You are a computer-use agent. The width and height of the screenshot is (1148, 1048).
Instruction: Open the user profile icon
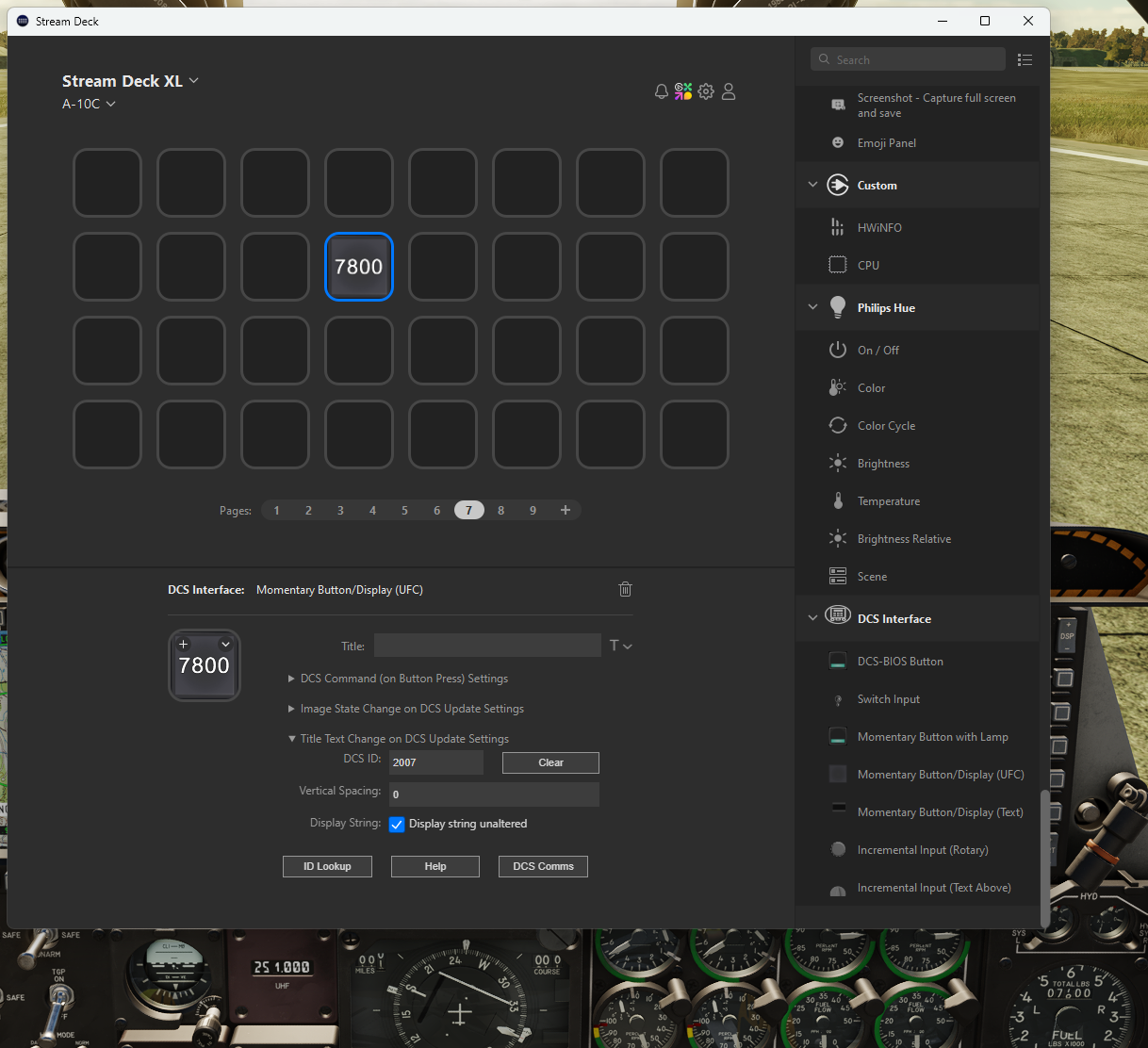(x=729, y=91)
